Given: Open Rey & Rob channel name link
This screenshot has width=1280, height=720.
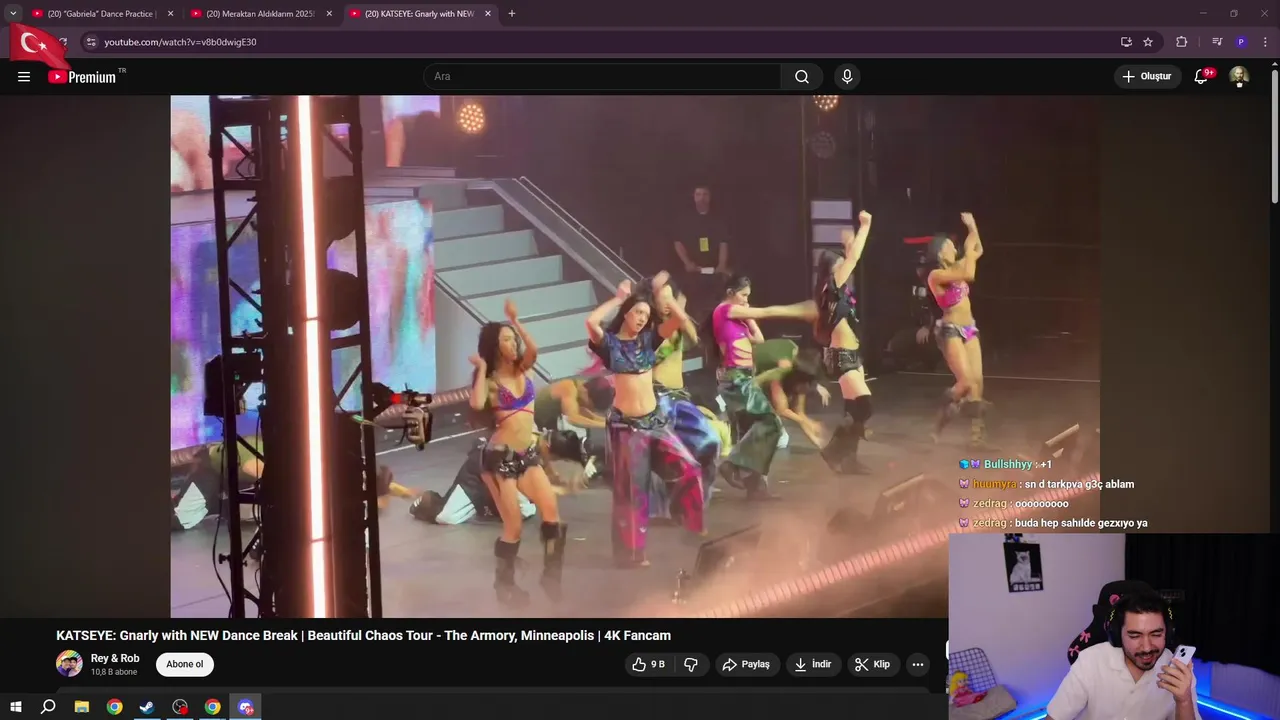Looking at the screenshot, I should [115, 658].
